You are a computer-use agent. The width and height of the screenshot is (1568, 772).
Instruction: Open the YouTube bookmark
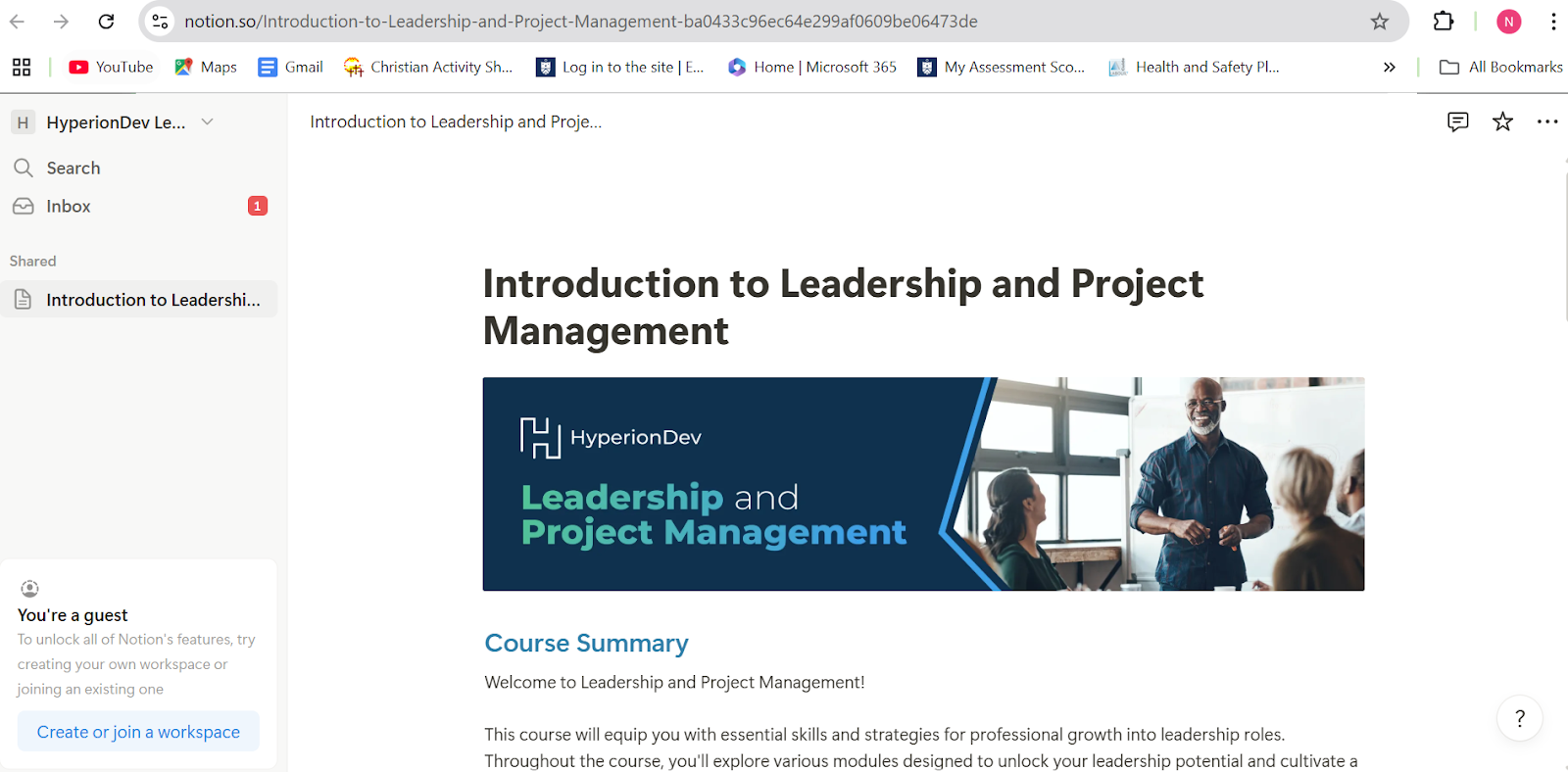[111, 67]
